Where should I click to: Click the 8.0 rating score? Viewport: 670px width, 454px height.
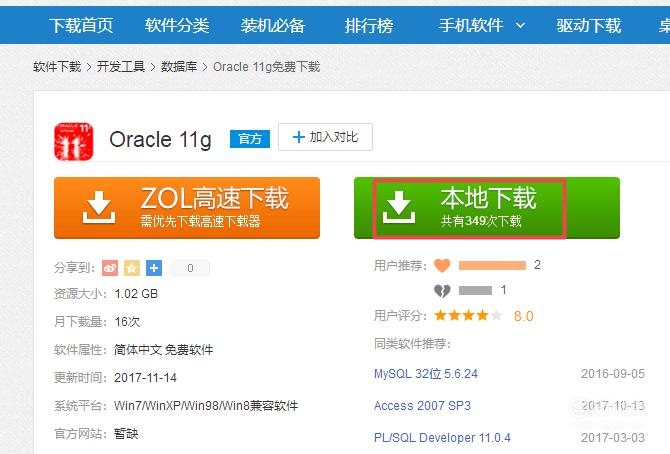523,316
